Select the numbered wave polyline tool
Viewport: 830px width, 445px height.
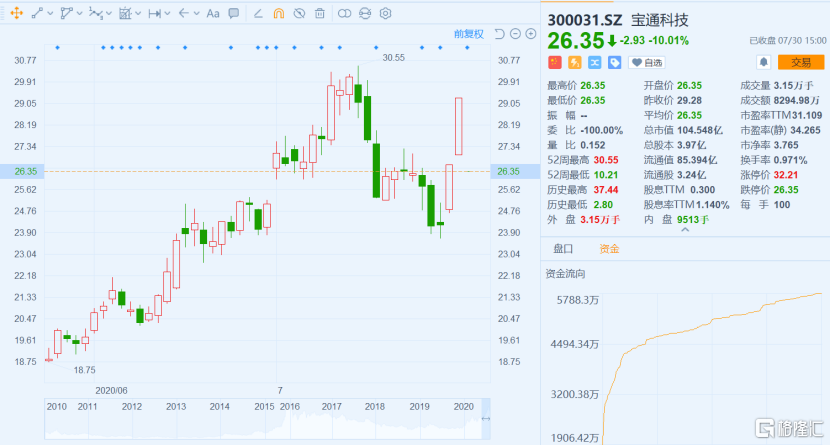click(95, 13)
